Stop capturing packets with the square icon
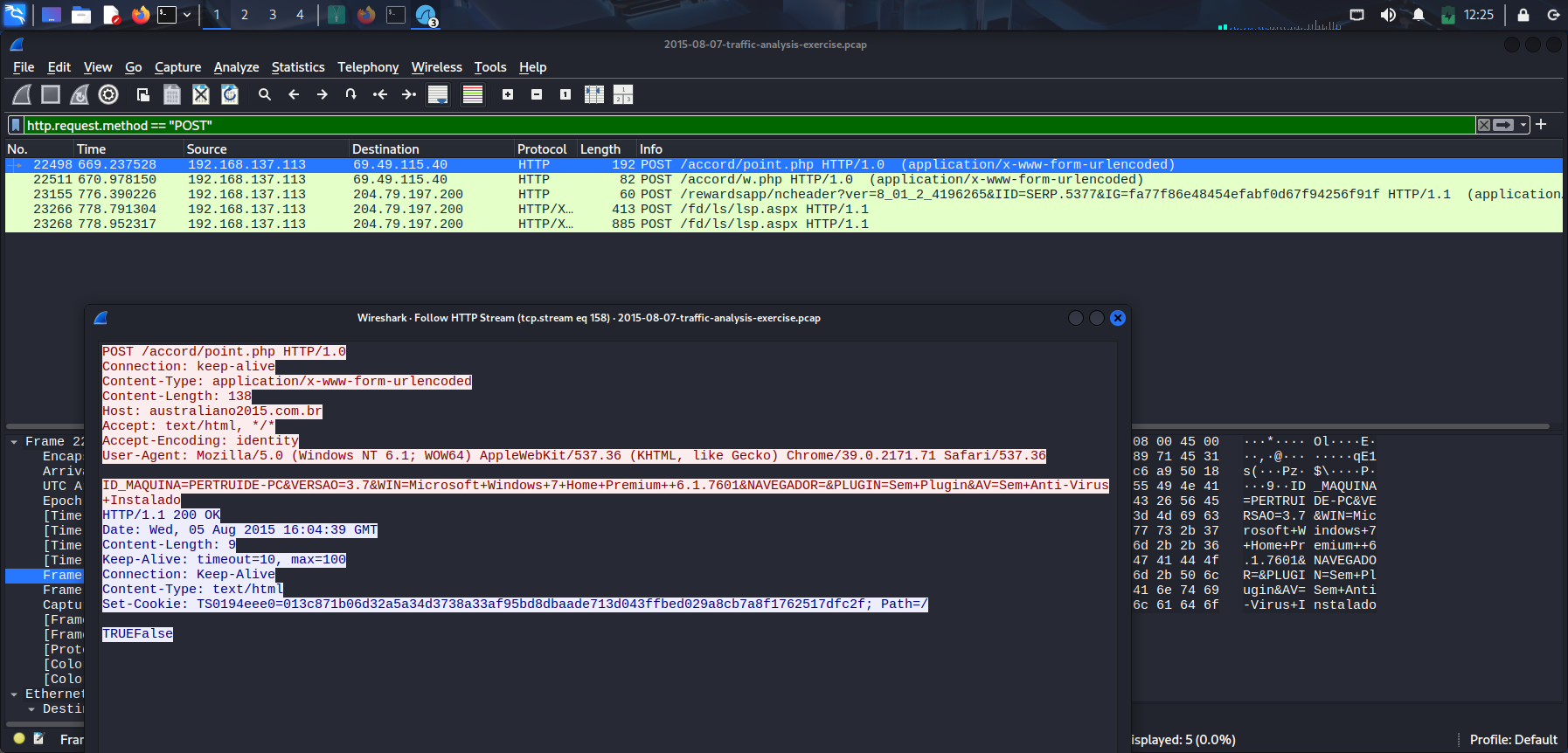Screen dimensions: 1568x753 tap(51, 94)
